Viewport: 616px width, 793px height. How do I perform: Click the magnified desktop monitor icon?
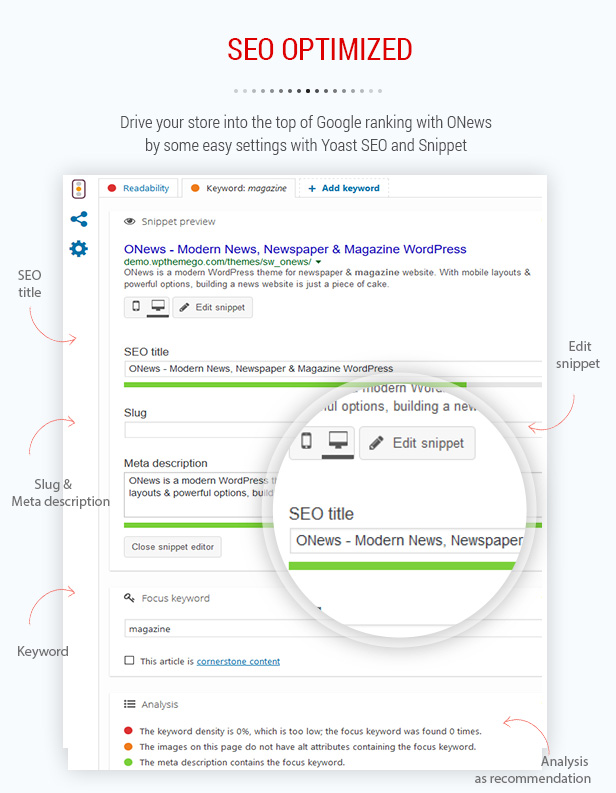[x=336, y=441]
